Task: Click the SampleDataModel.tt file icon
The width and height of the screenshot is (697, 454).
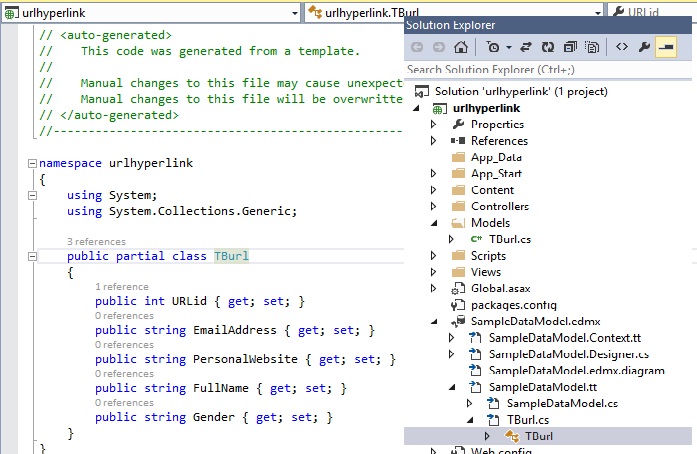Action: pos(475,387)
